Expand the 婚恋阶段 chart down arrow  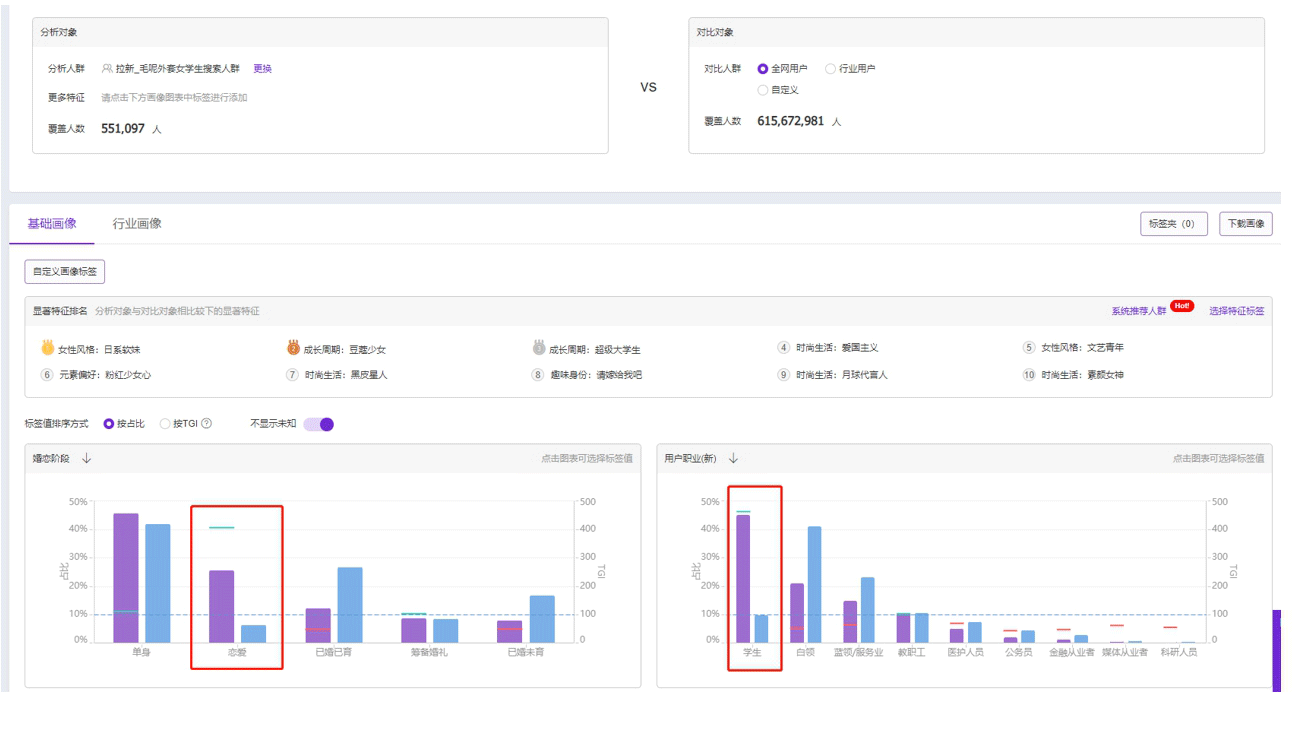point(87,459)
